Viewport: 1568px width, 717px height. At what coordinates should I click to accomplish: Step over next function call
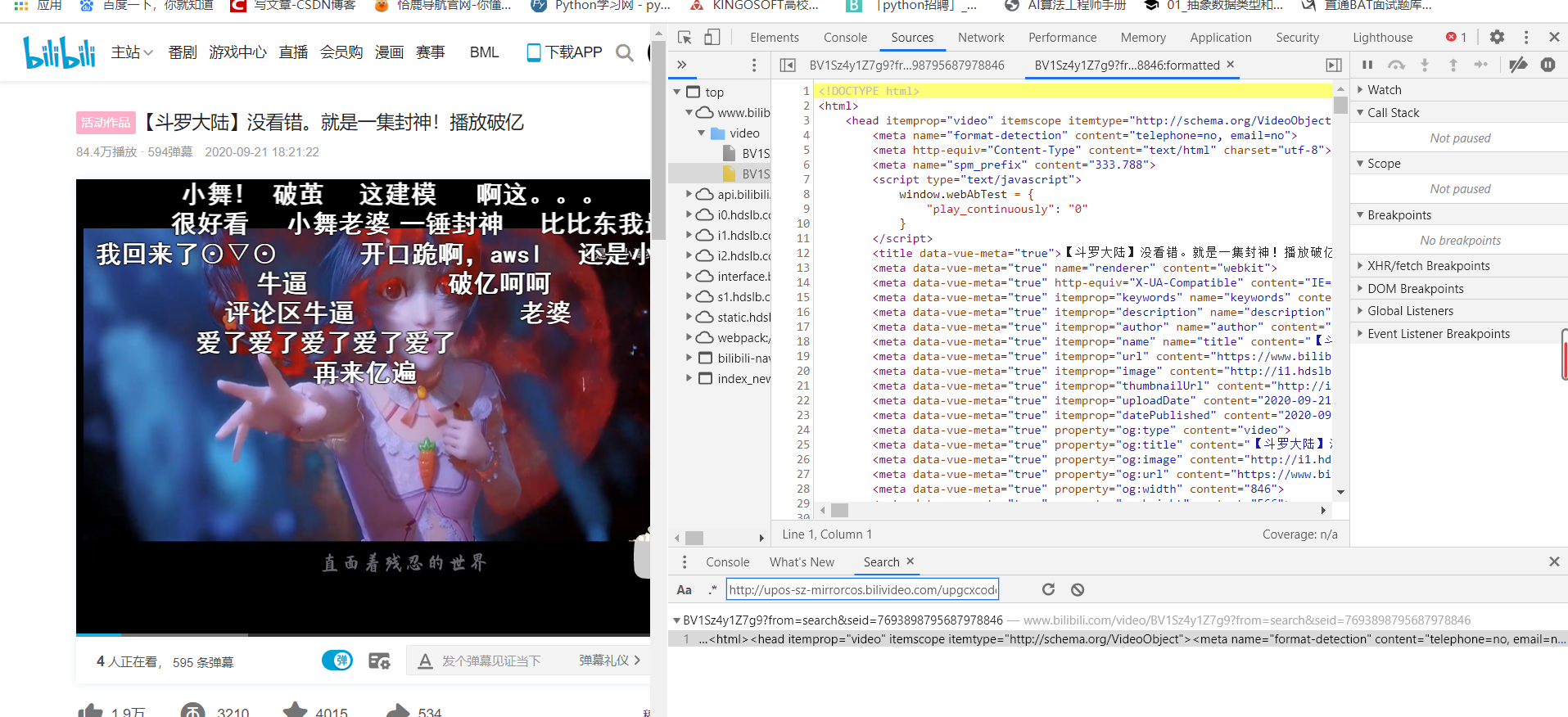(1396, 65)
